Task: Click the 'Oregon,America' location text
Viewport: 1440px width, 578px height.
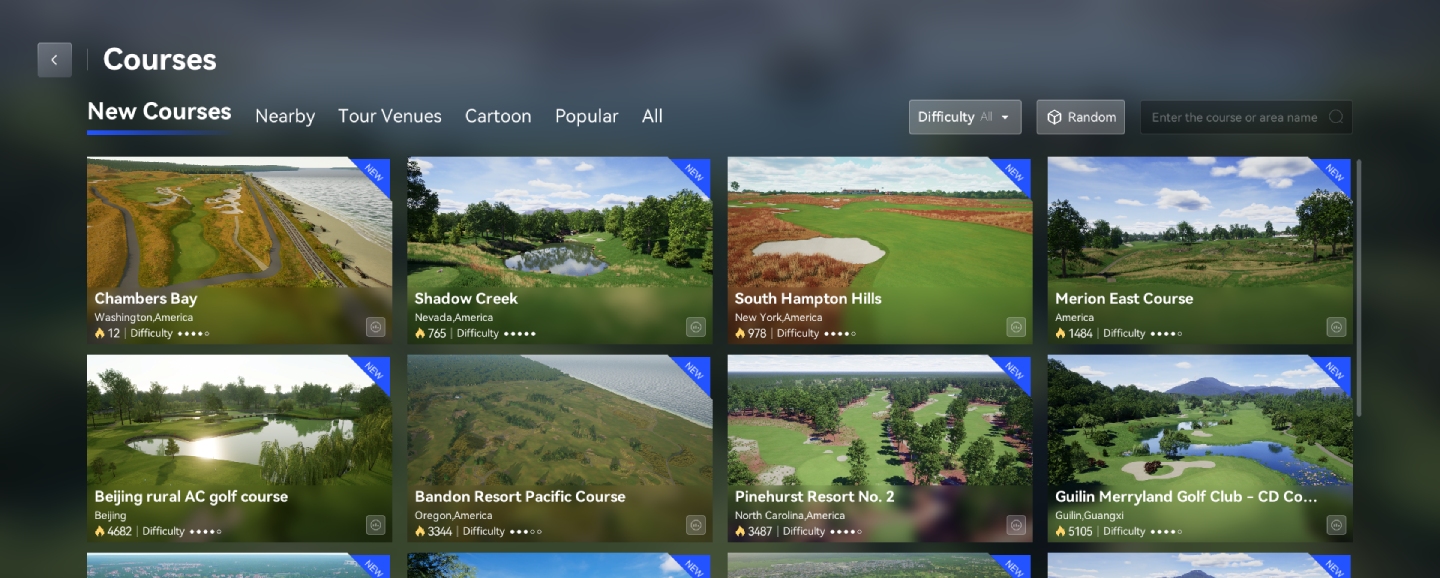Action: pos(454,515)
